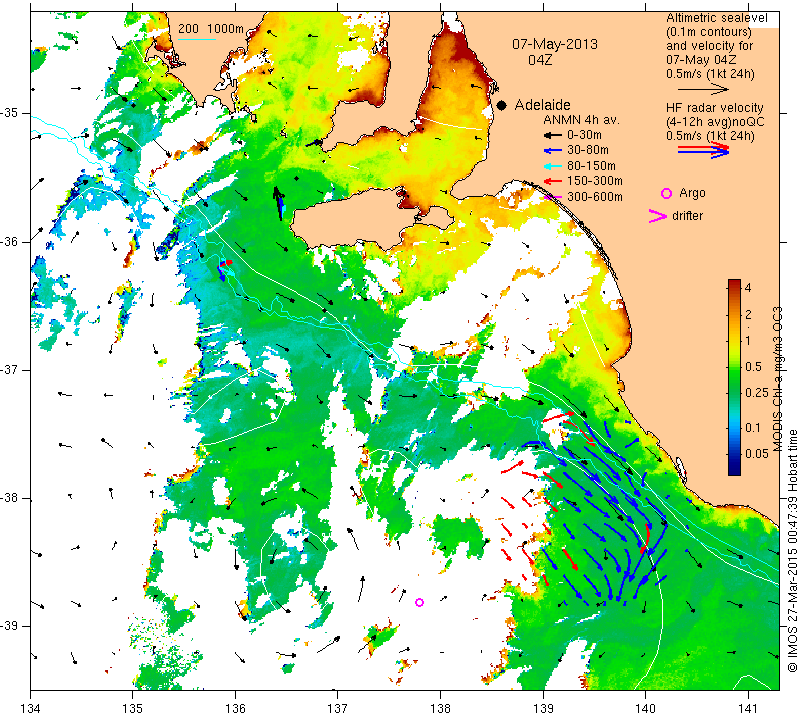Click the longitude label 138
This screenshot has height=720, width=800.
[x=440, y=709]
